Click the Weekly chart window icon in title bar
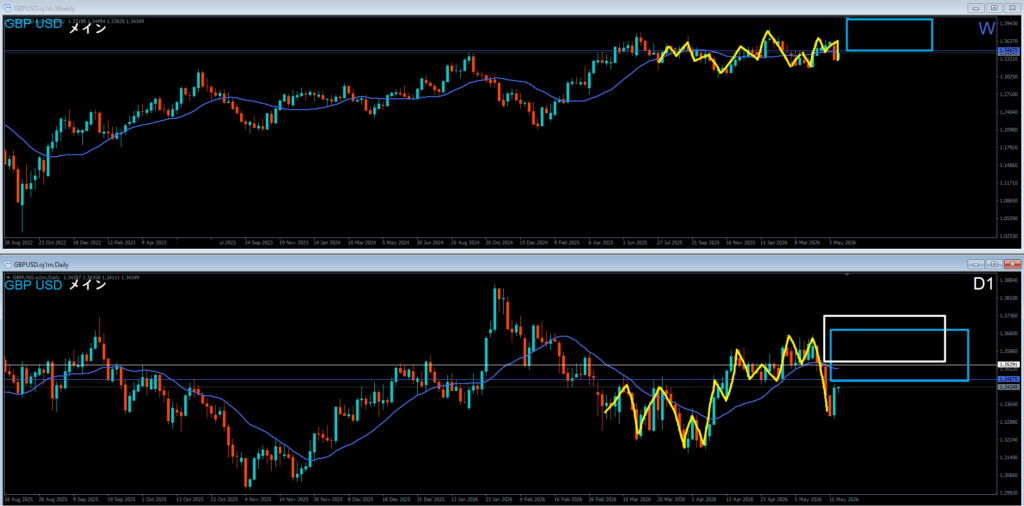The height and width of the screenshot is (506, 1024). pyautogui.click(x=8, y=8)
